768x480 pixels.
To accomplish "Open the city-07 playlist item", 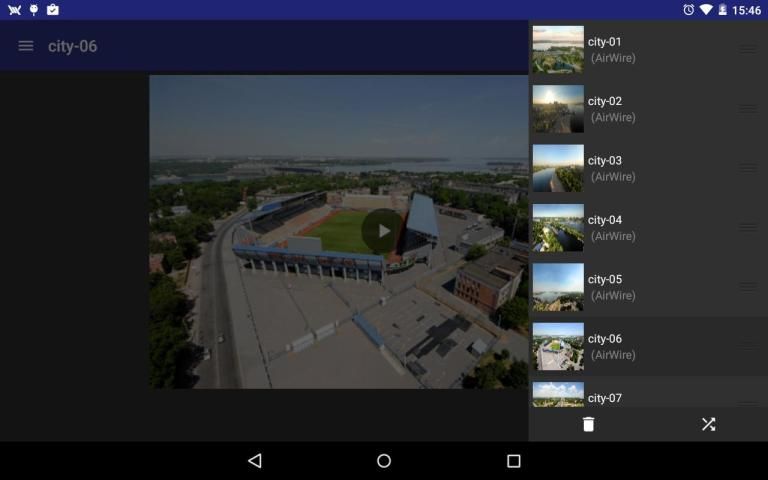I will pos(620,397).
